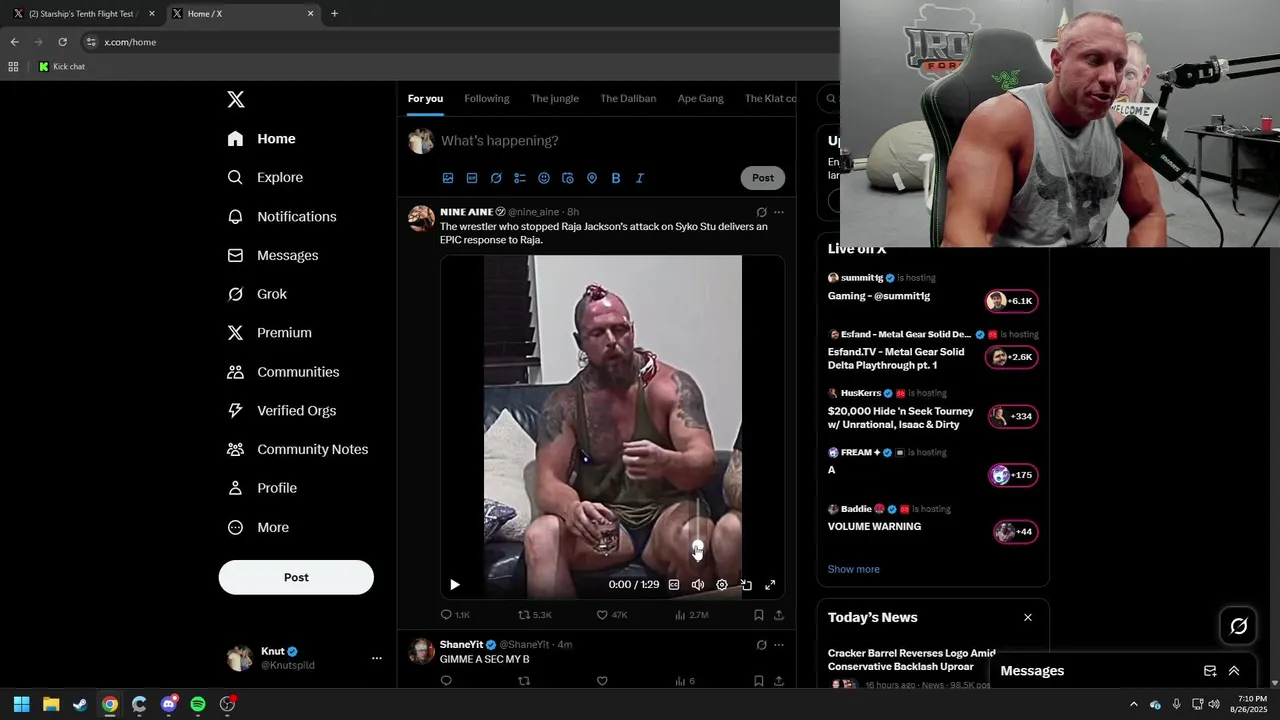This screenshot has width=1280, height=720.
Task: Expand the Messages drawer
Action: click(x=1234, y=671)
